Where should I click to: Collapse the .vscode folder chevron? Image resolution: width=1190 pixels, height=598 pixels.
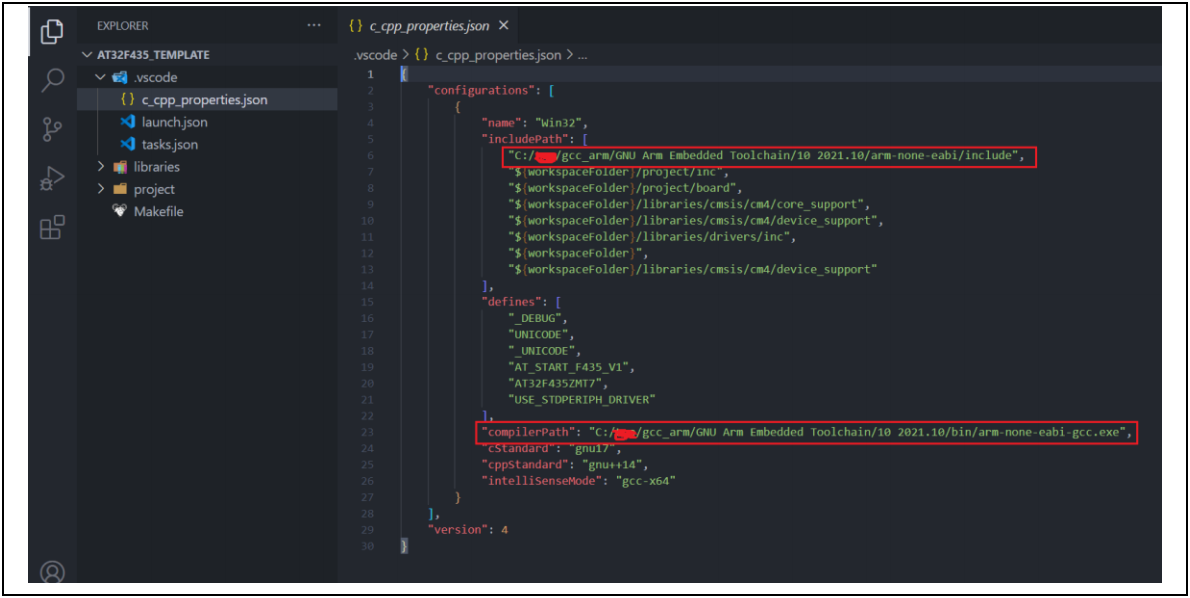point(100,77)
